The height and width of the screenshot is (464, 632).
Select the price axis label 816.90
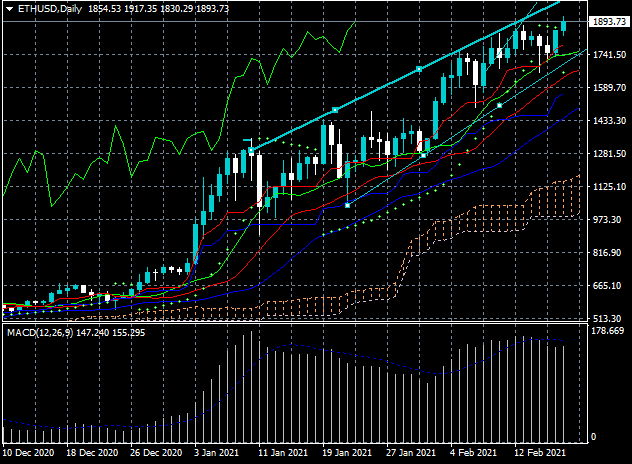click(x=609, y=253)
